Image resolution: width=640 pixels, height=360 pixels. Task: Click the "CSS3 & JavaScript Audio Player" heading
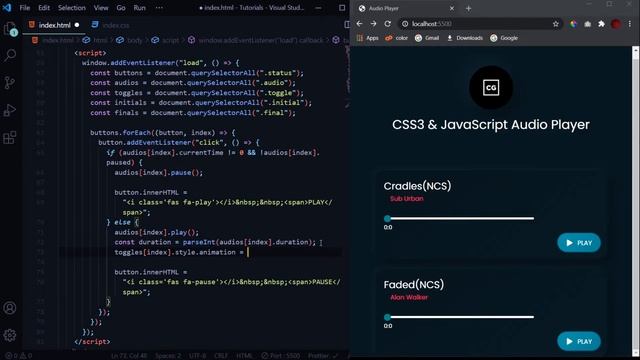point(491,125)
